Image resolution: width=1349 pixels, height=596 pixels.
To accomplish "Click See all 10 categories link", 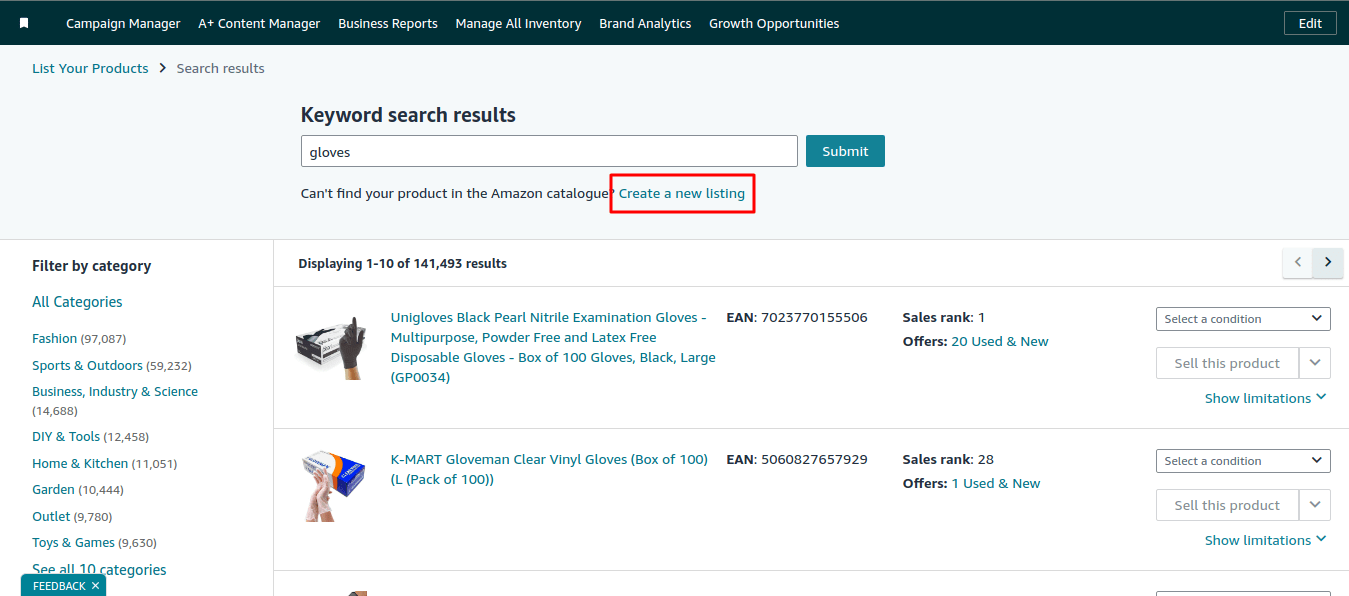I will (x=99, y=570).
